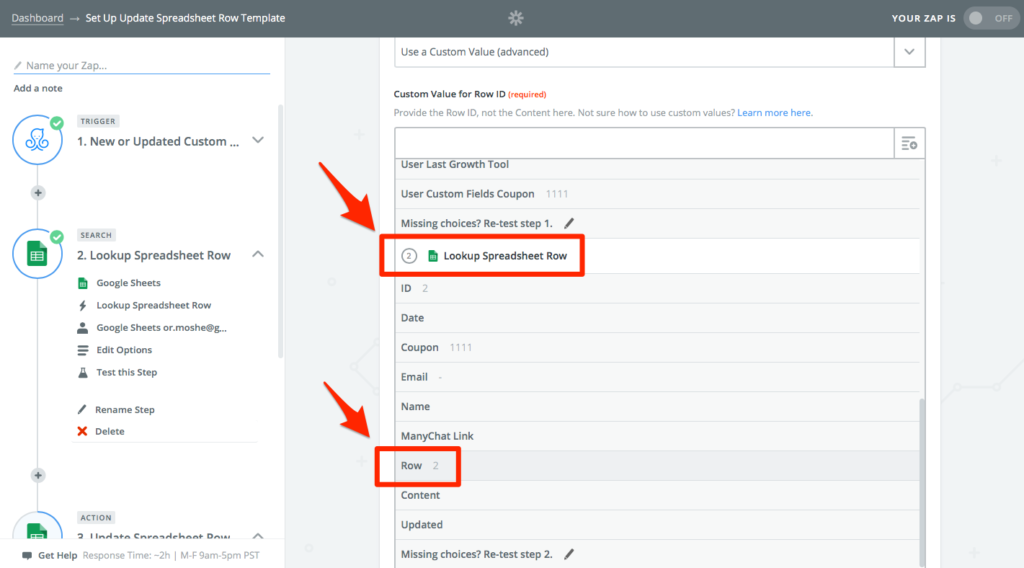Add a step below Lookup Spreadsheet Row
The width and height of the screenshot is (1024, 568).
pos(38,475)
